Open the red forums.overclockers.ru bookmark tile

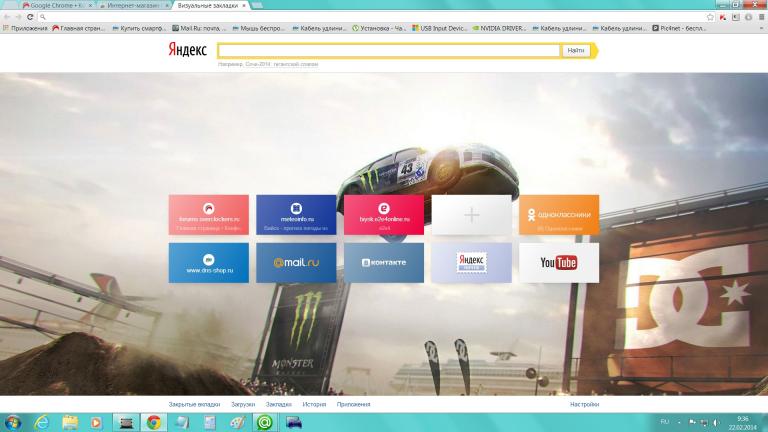pyautogui.click(x=209, y=215)
